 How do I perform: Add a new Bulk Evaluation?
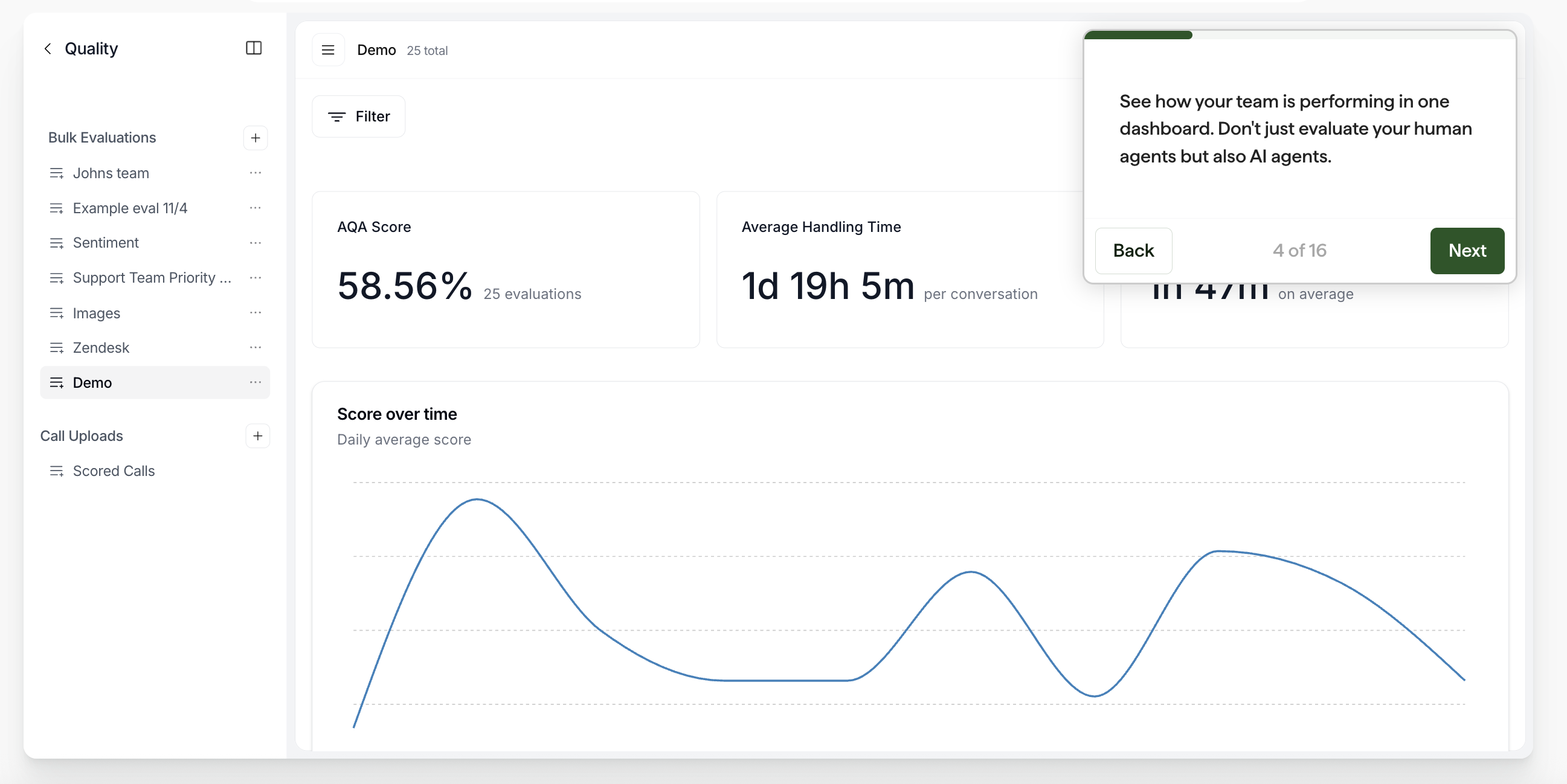(256, 138)
